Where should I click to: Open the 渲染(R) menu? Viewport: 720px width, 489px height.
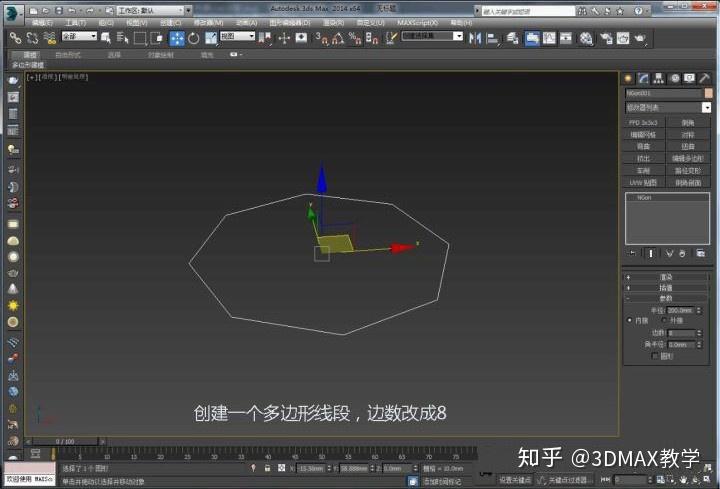[x=333, y=22]
